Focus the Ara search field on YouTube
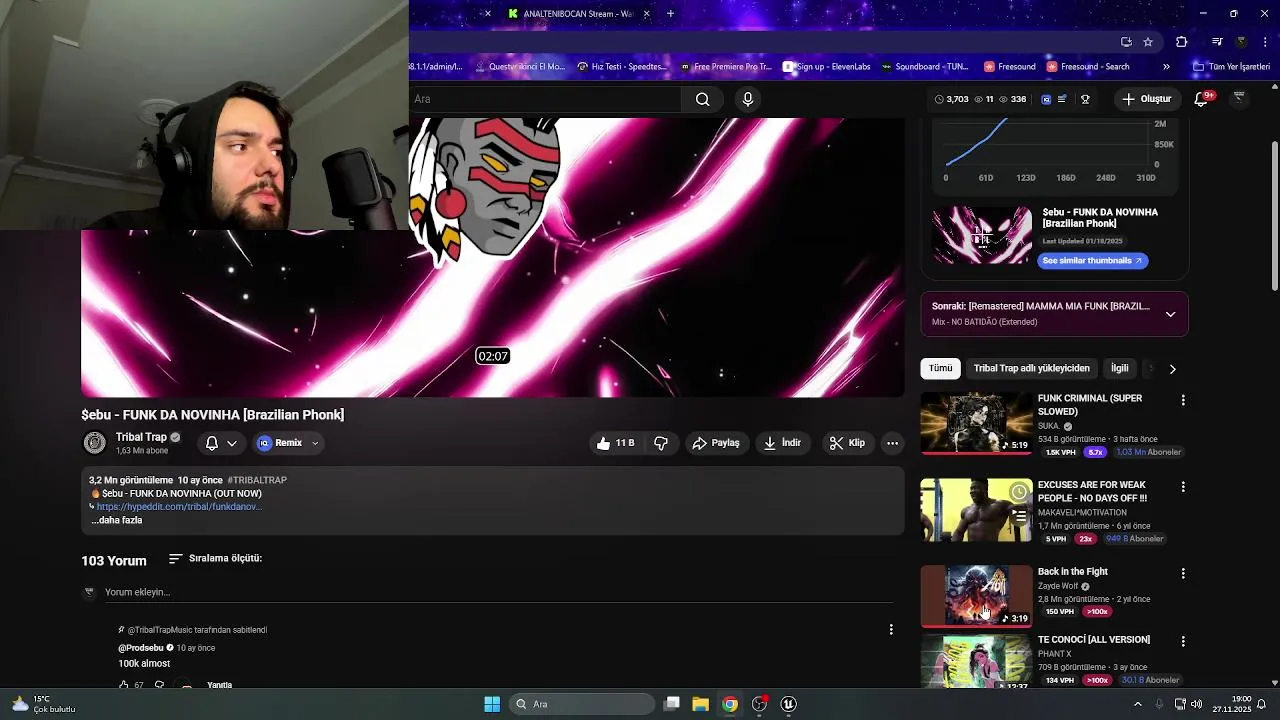The height and width of the screenshot is (720, 1280). pyautogui.click(x=545, y=99)
